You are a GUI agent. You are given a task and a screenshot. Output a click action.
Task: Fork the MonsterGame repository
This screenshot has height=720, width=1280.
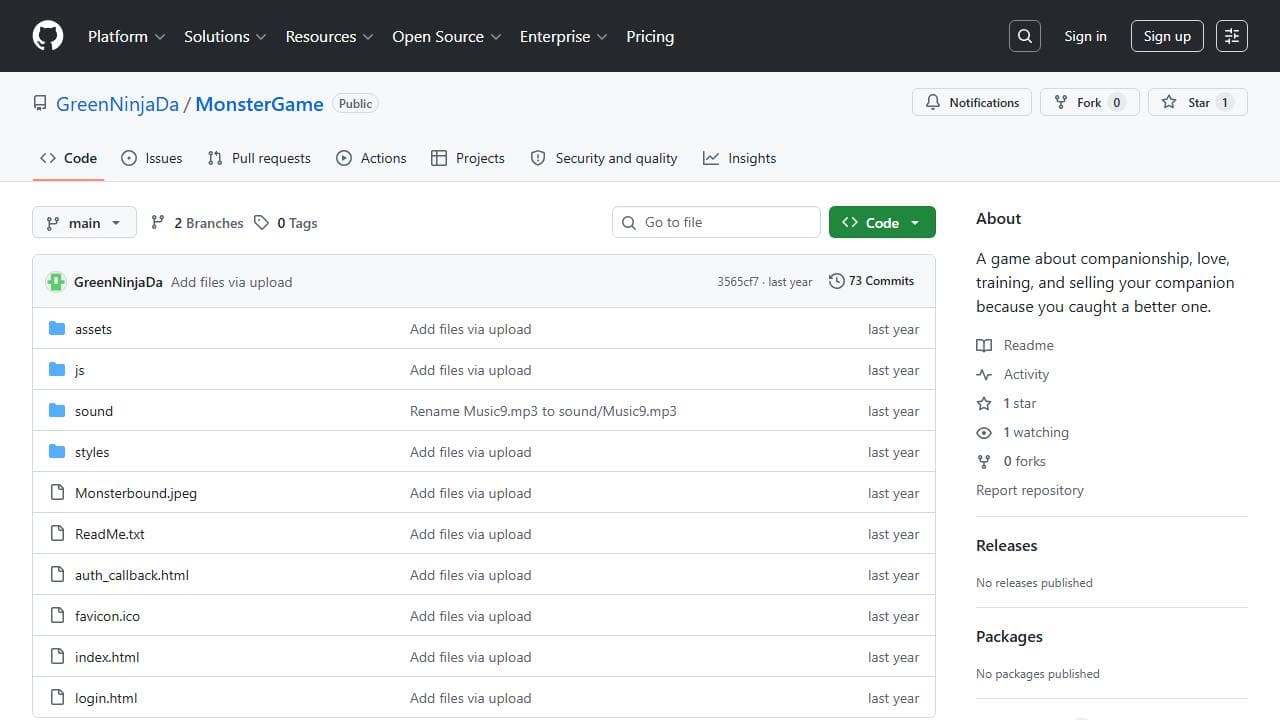coord(1090,102)
